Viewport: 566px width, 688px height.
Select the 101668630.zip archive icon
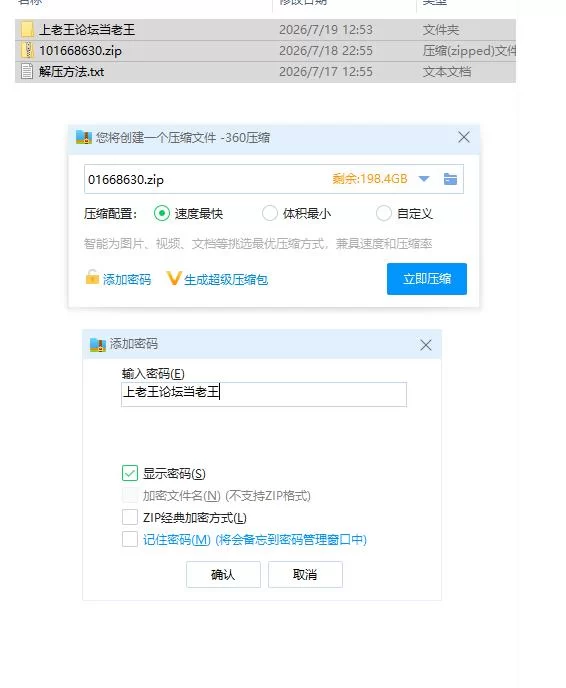coord(27,50)
